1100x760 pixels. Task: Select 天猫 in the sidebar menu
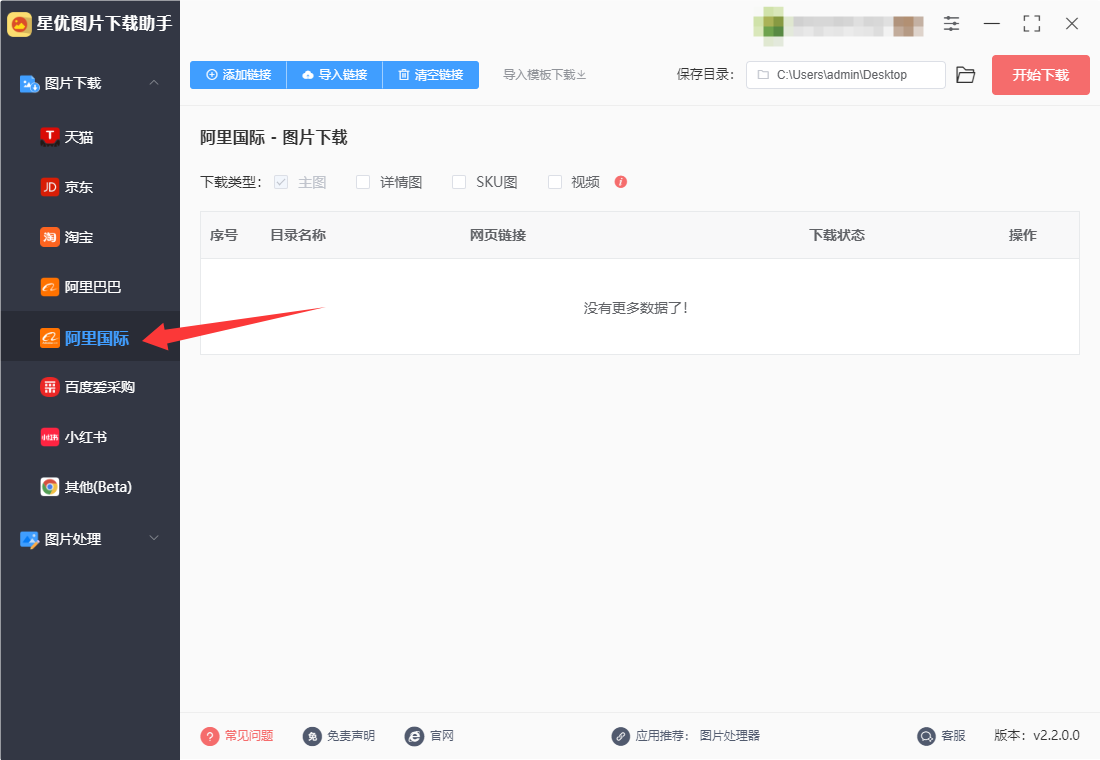pos(90,137)
